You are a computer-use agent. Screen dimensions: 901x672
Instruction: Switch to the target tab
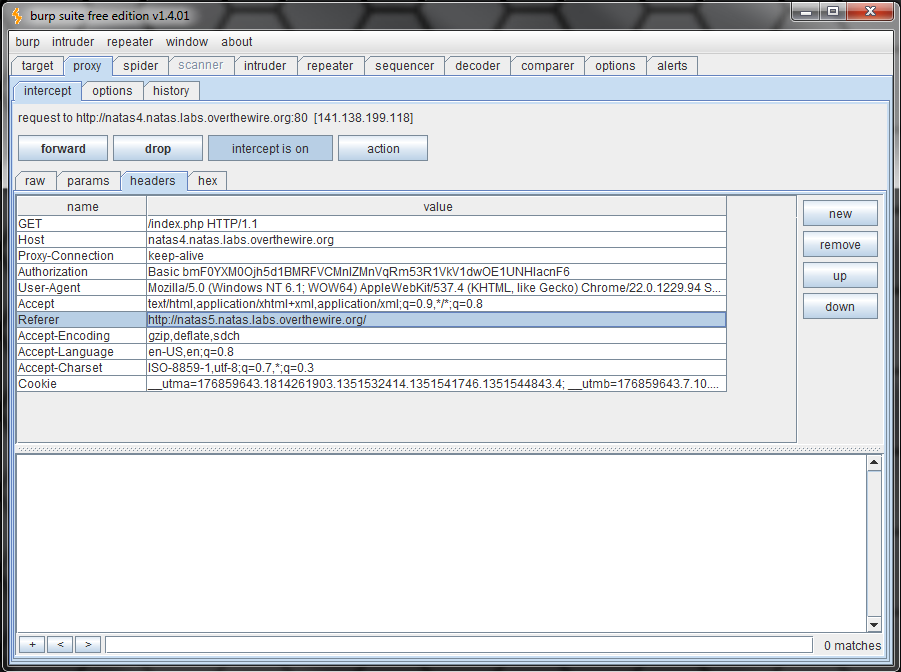click(x=37, y=66)
